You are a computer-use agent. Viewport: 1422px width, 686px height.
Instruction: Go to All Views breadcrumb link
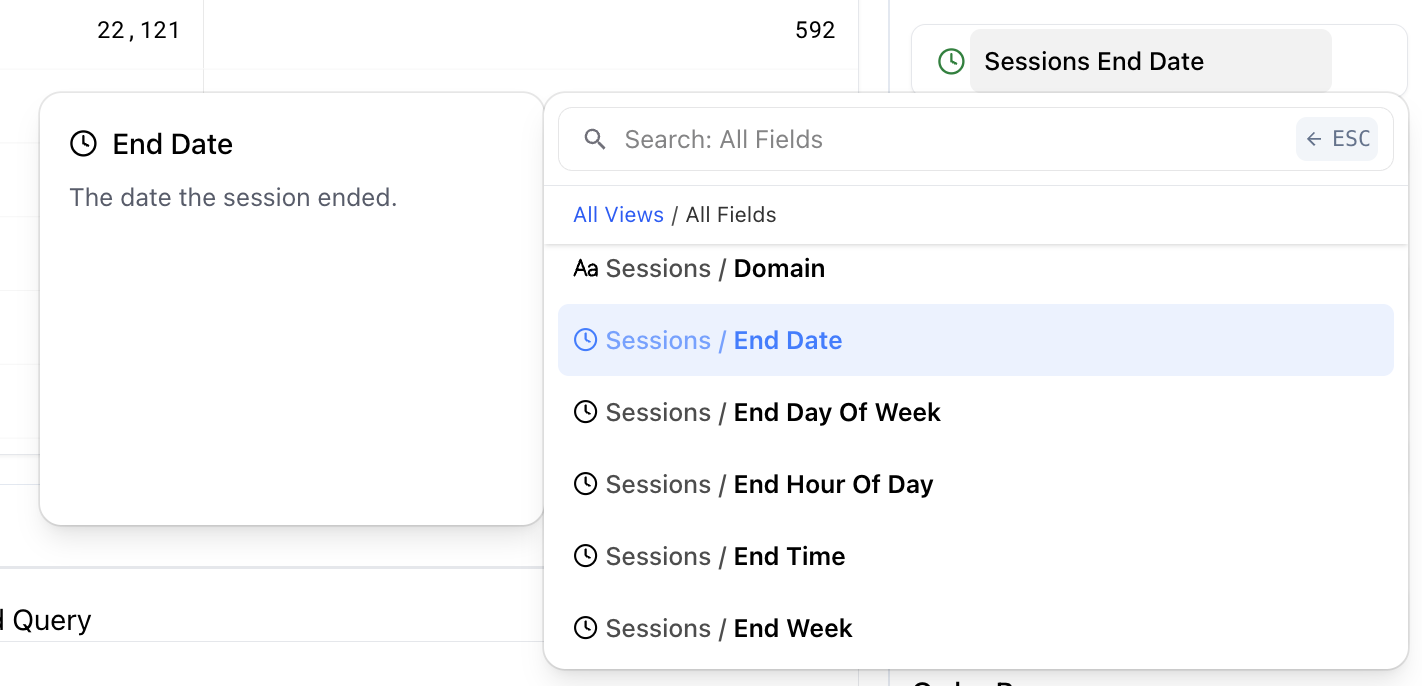(x=618, y=215)
